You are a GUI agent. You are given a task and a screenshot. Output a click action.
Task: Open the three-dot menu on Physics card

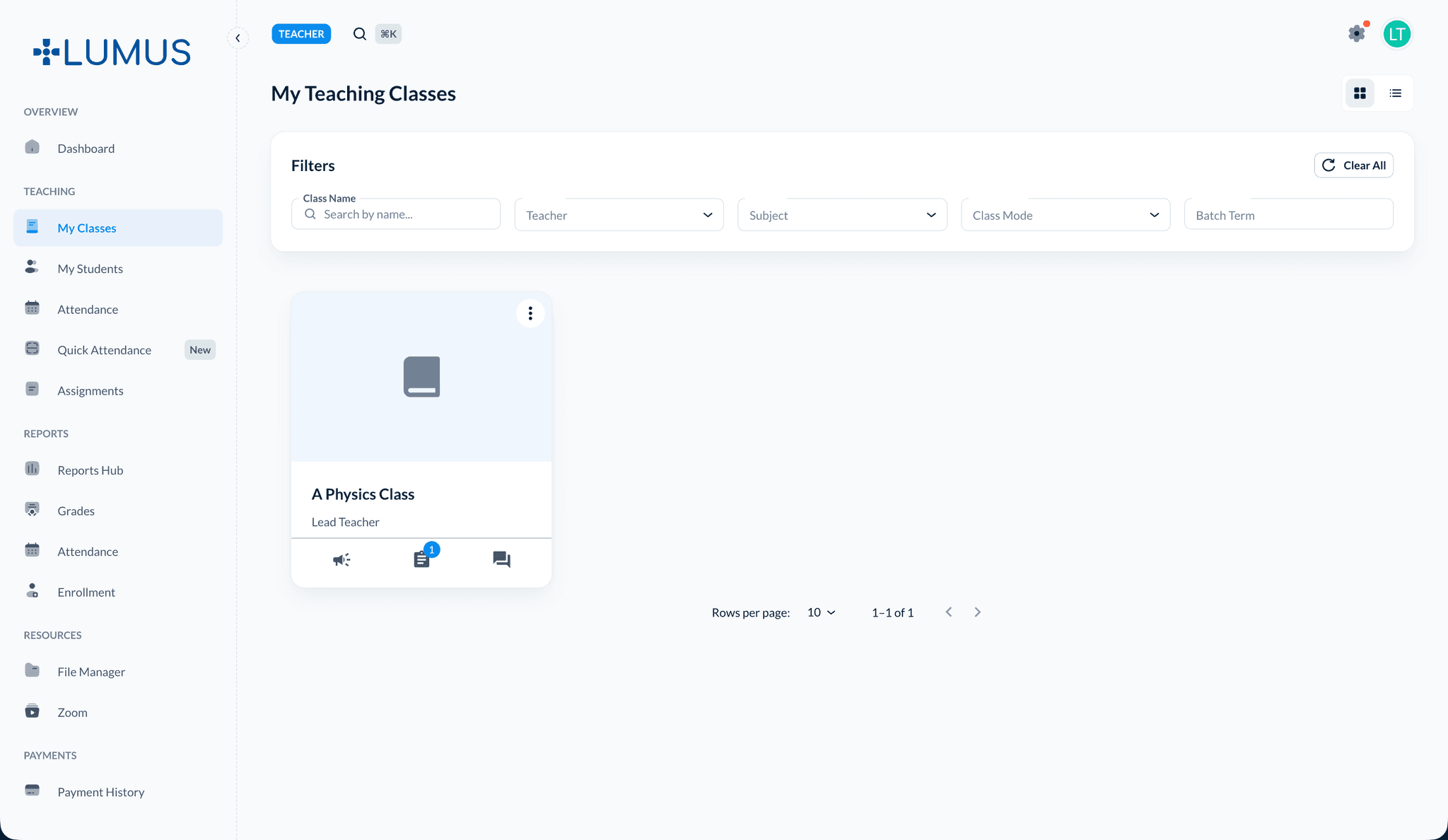coord(530,313)
